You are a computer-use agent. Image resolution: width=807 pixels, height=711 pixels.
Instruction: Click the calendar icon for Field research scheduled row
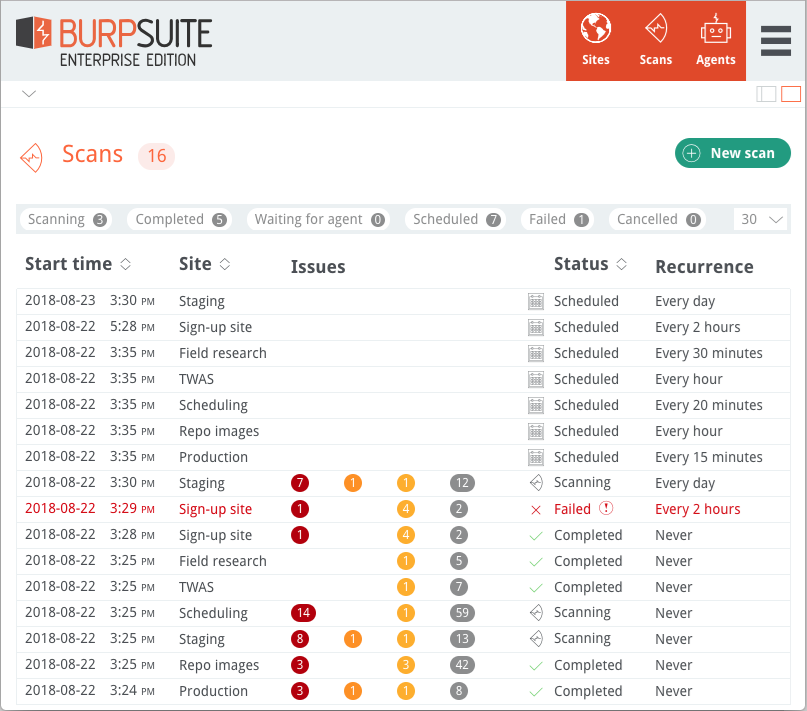pos(536,353)
